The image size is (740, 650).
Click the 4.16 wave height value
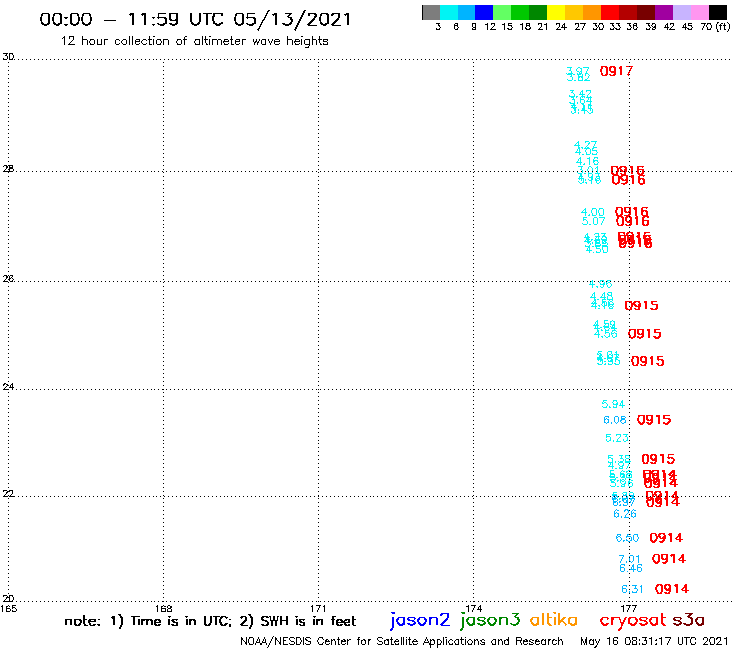pos(588,161)
